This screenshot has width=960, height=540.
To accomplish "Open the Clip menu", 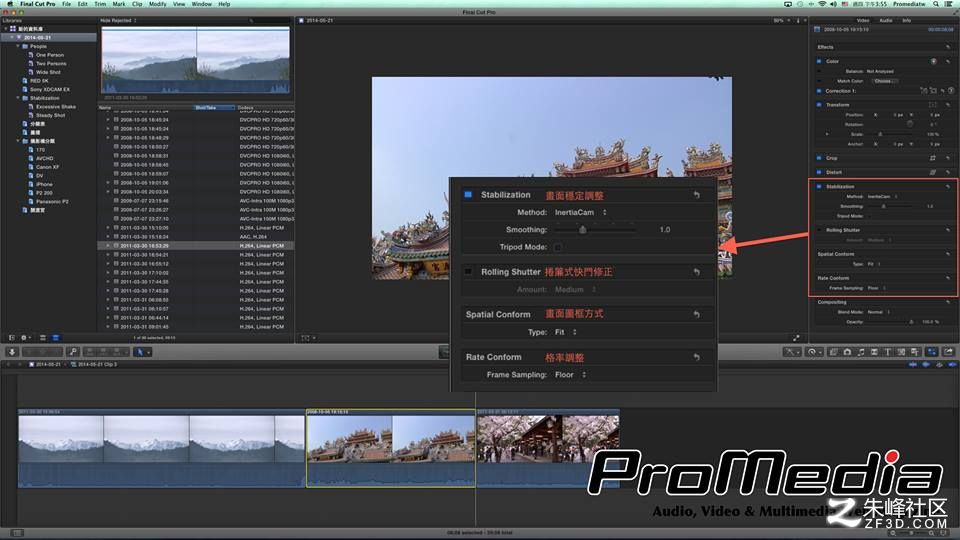I will [137, 4].
